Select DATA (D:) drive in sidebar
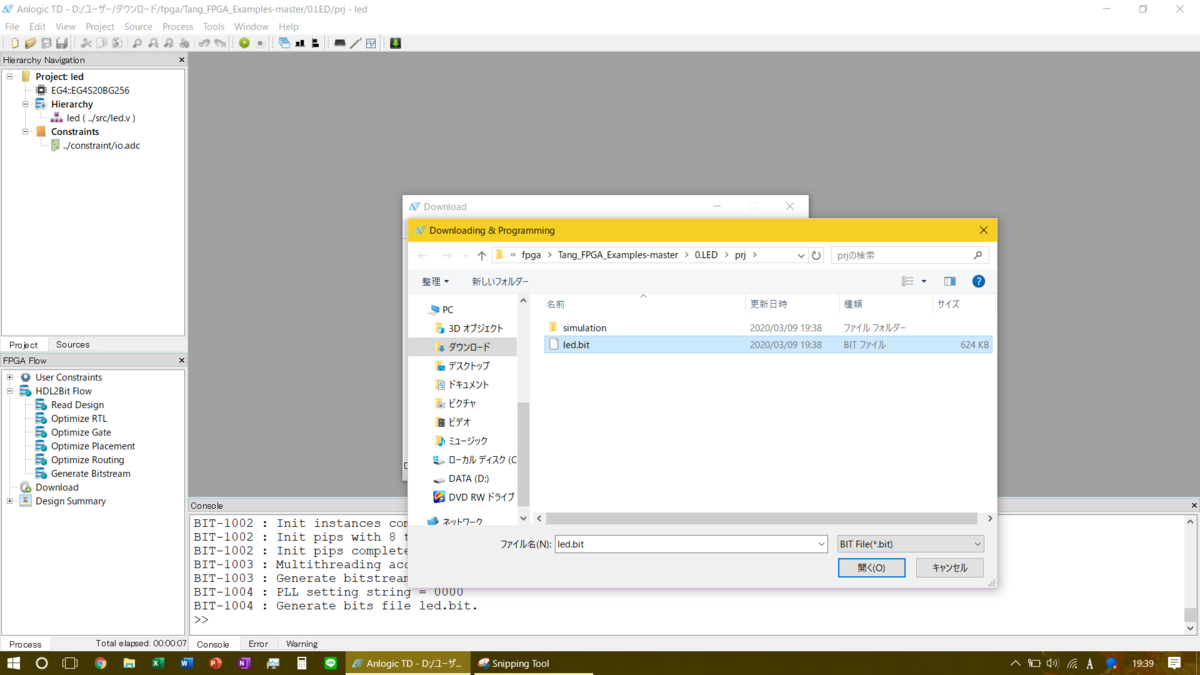The height and width of the screenshot is (675, 1200). coord(467,479)
